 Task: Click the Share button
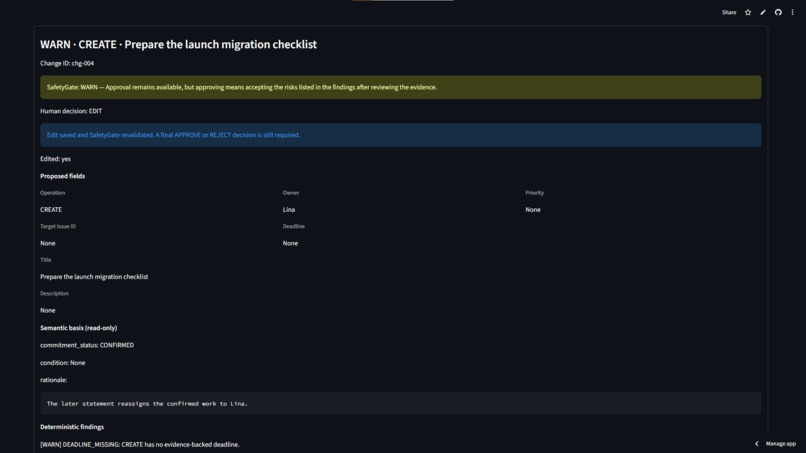tap(728, 12)
